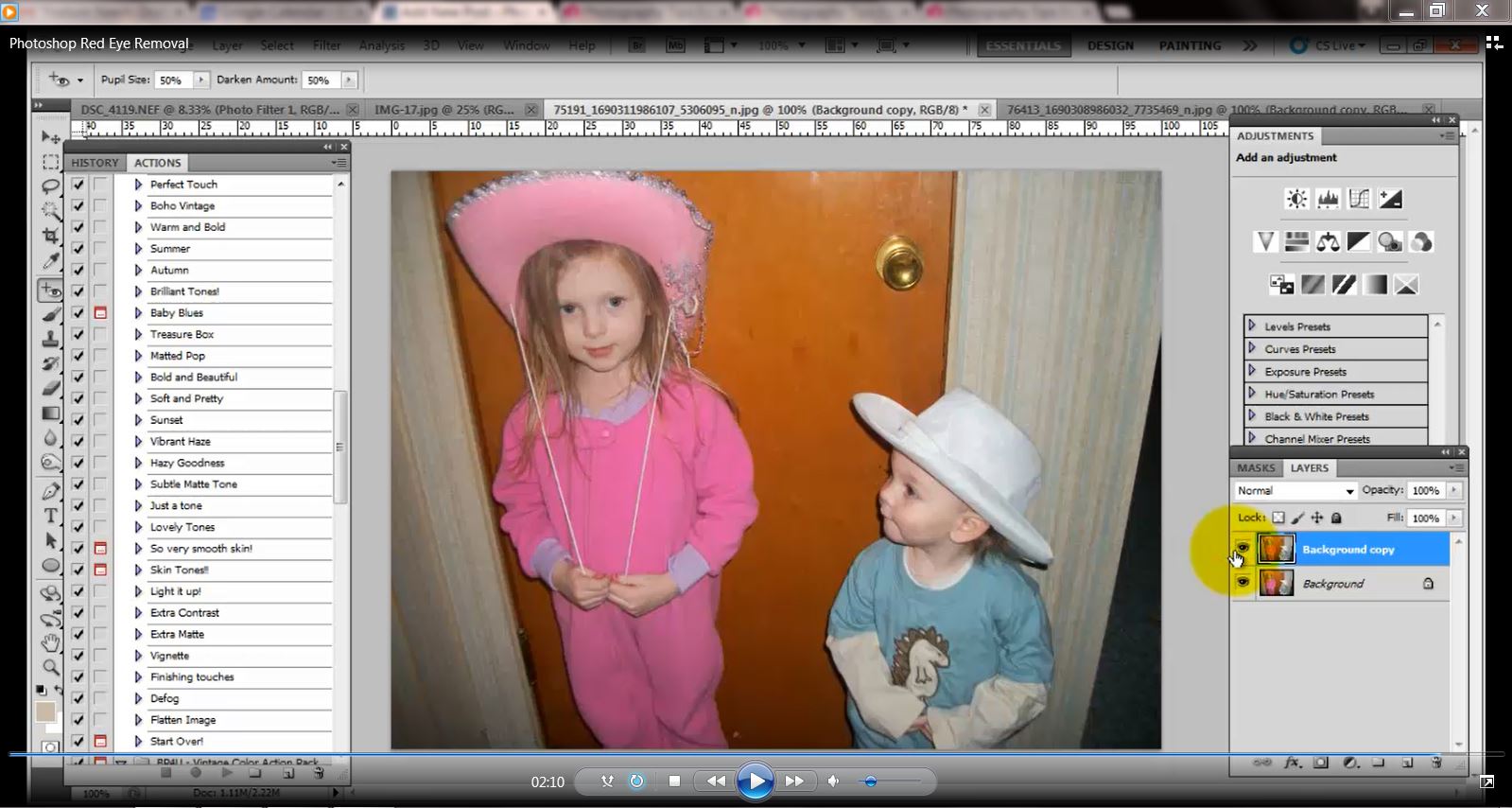Switch to the Painting workspace

click(1190, 45)
